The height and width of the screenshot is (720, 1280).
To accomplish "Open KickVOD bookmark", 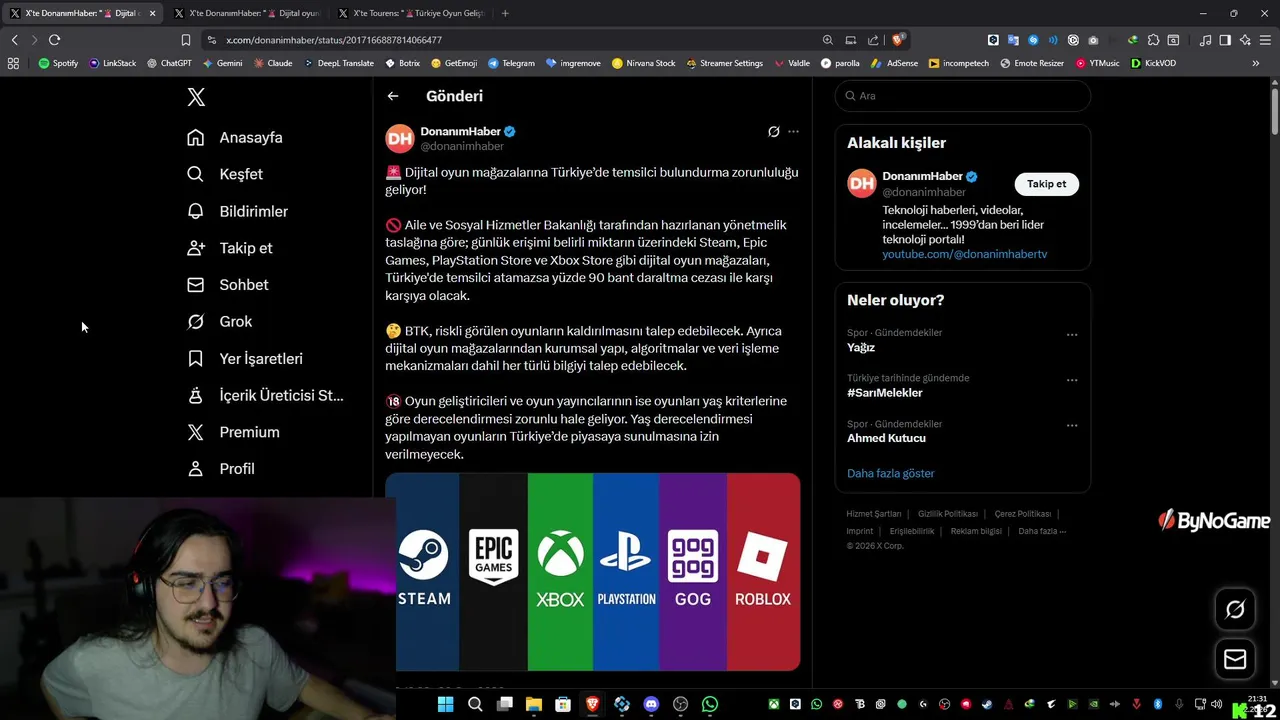I will 1153,63.
